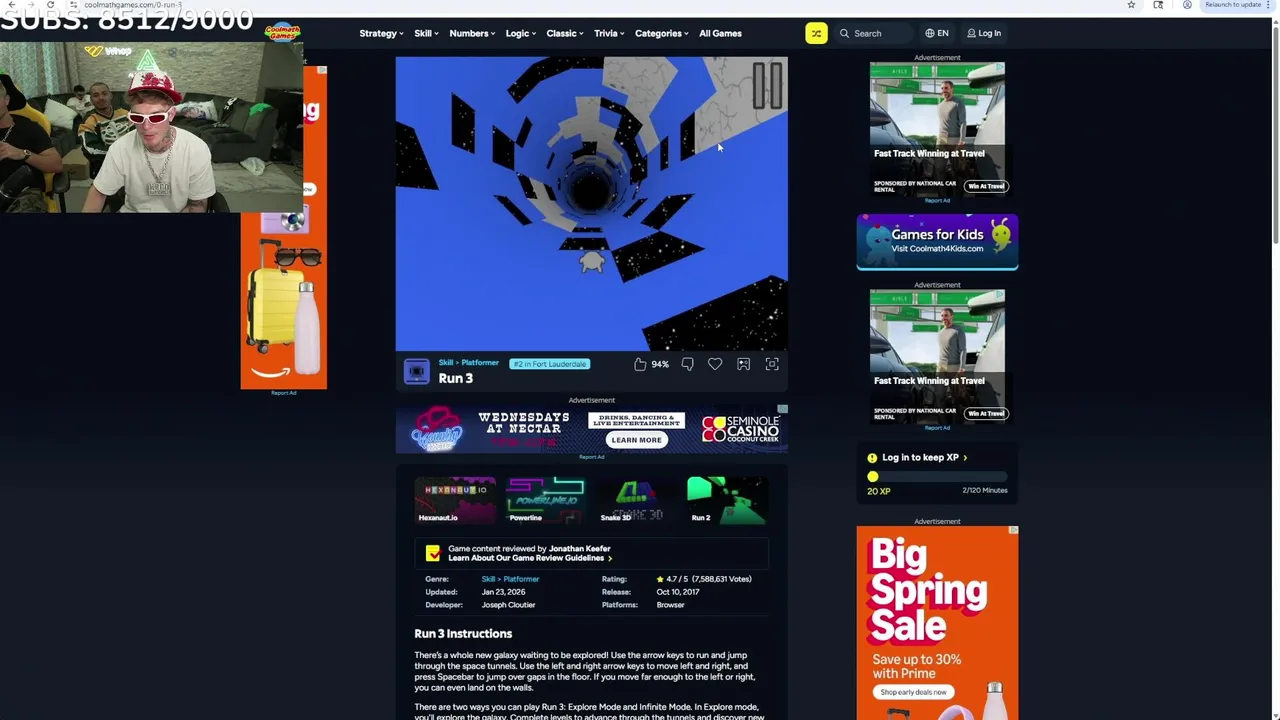Click the Games for Kids banner
This screenshot has height=720, width=1280.
[937, 242]
